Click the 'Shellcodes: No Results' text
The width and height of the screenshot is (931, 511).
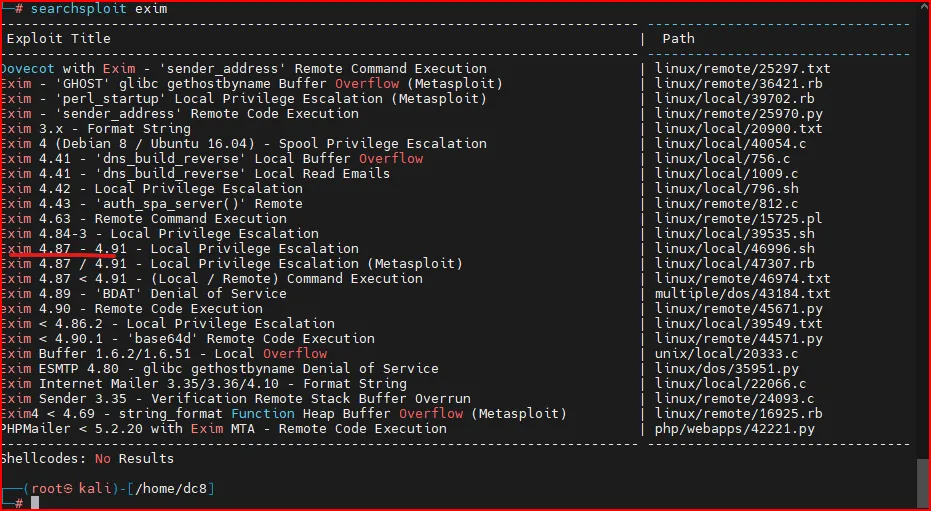tap(87, 459)
